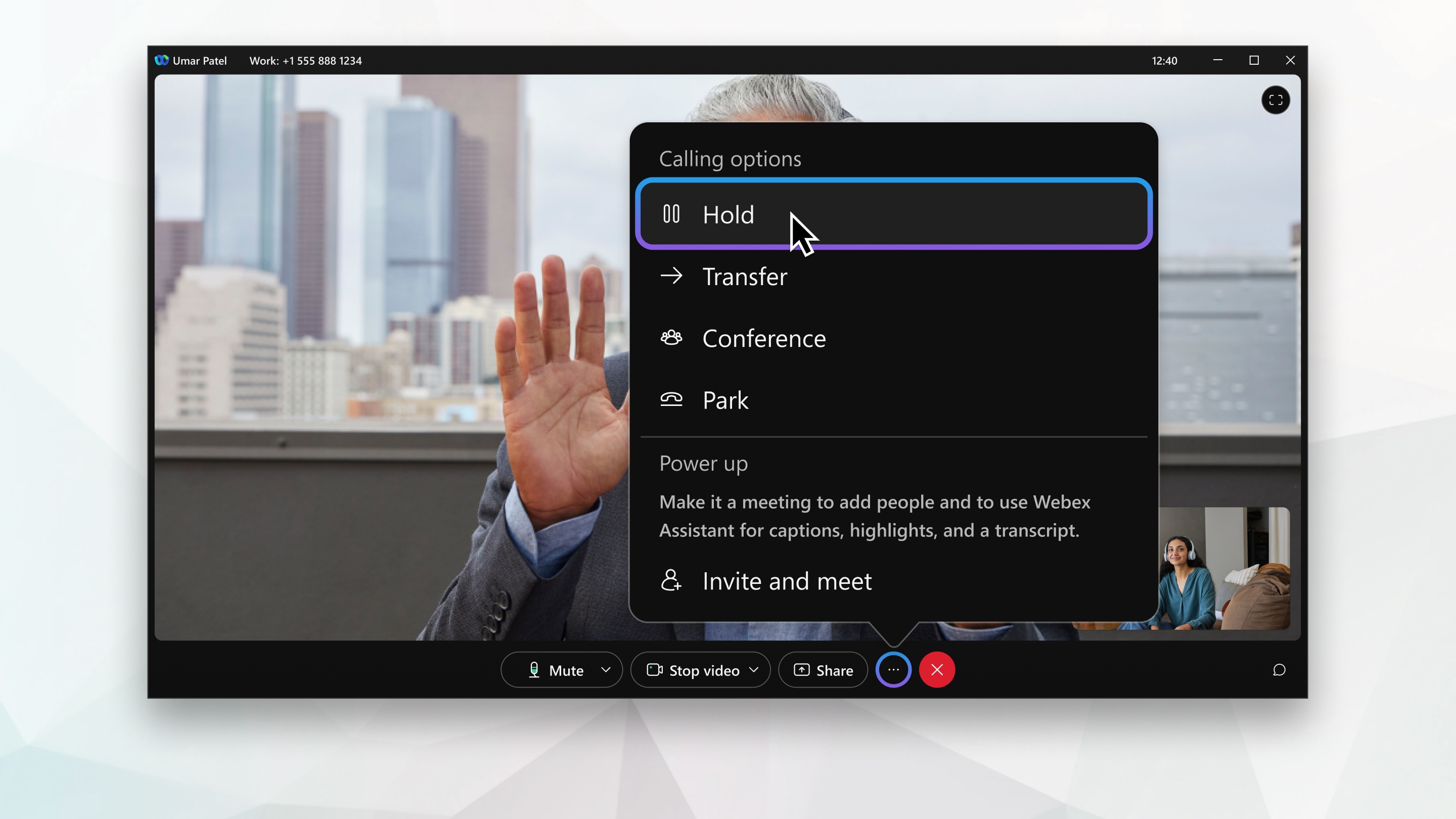Expand the Mute audio options chevron

click(605, 670)
